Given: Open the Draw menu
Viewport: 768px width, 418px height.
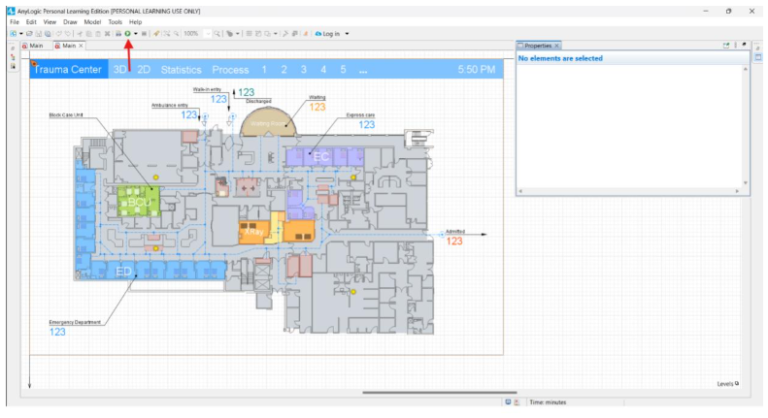Looking at the screenshot, I should coord(70,22).
